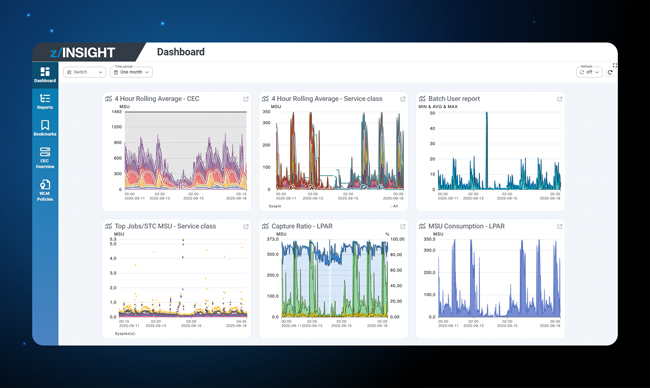Open WLM Policies from the sidebar
Image resolution: width=650 pixels, height=388 pixels.
tap(45, 190)
